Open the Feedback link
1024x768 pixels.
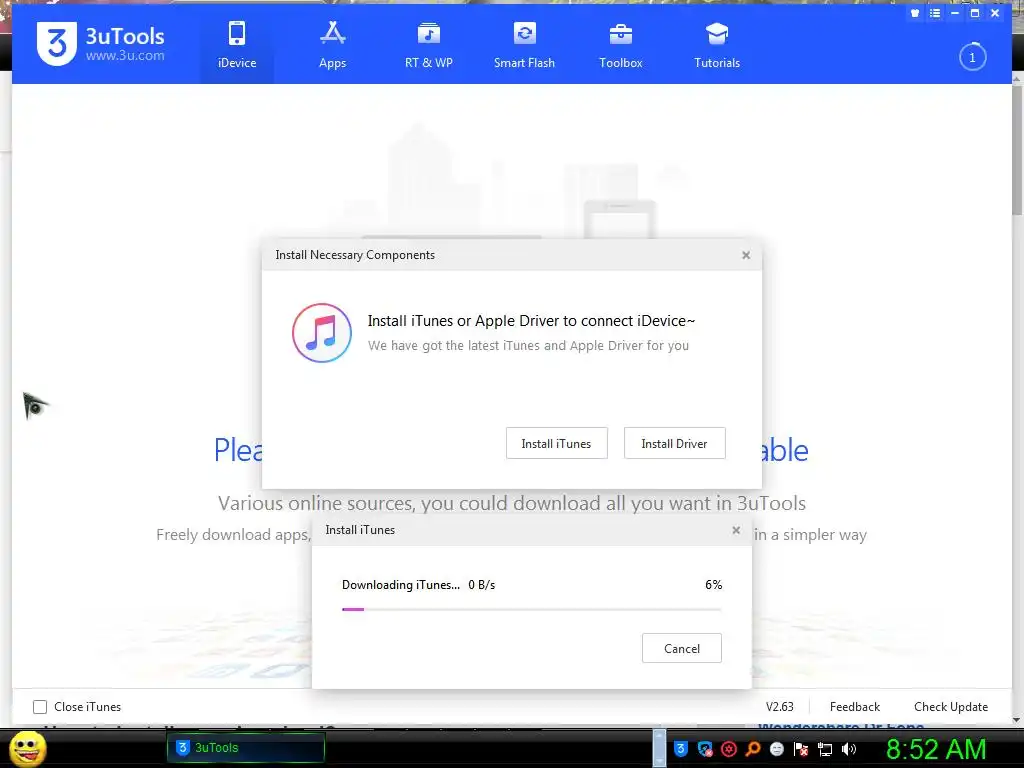coord(854,707)
